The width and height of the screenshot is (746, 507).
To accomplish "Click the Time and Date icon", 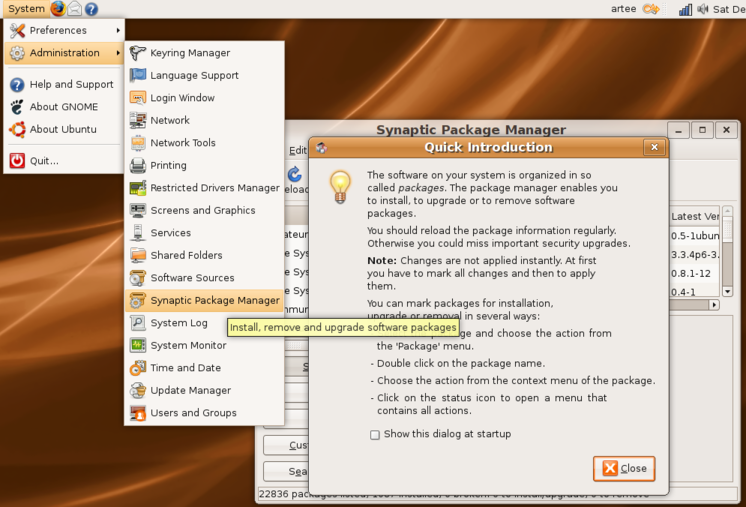I will (x=137, y=368).
